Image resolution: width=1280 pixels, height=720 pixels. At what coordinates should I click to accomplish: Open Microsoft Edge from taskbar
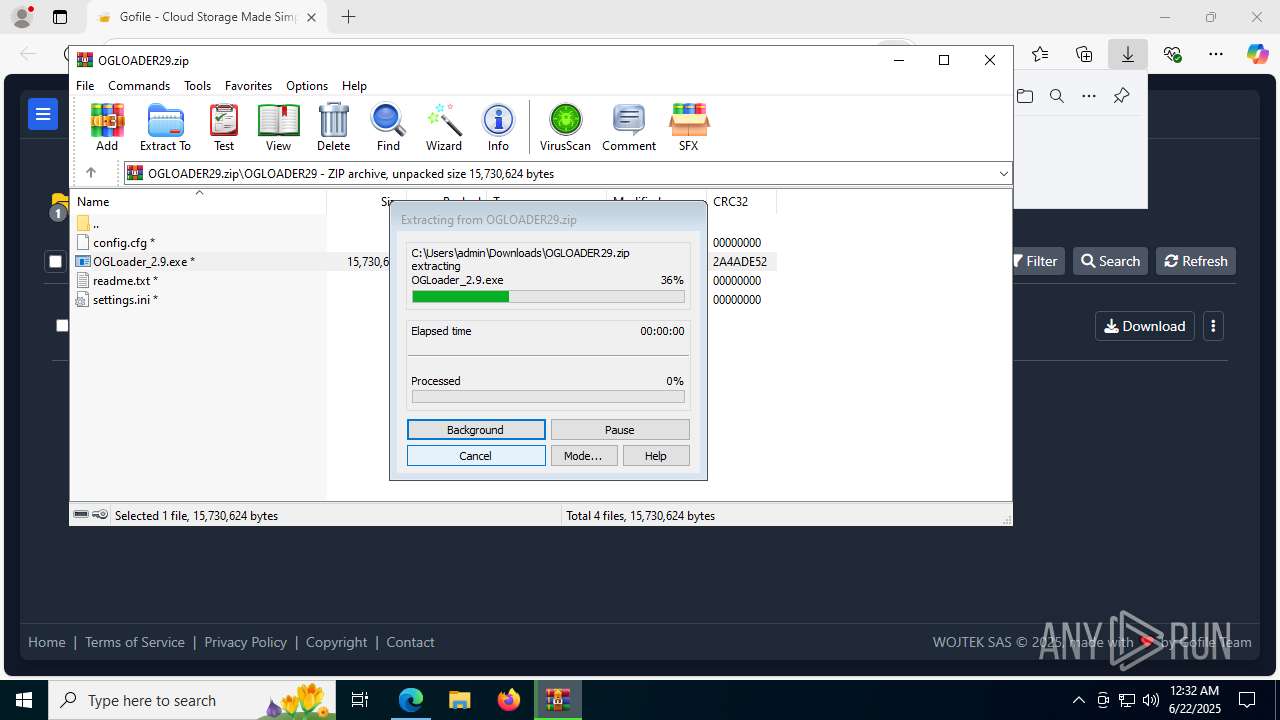[x=411, y=700]
